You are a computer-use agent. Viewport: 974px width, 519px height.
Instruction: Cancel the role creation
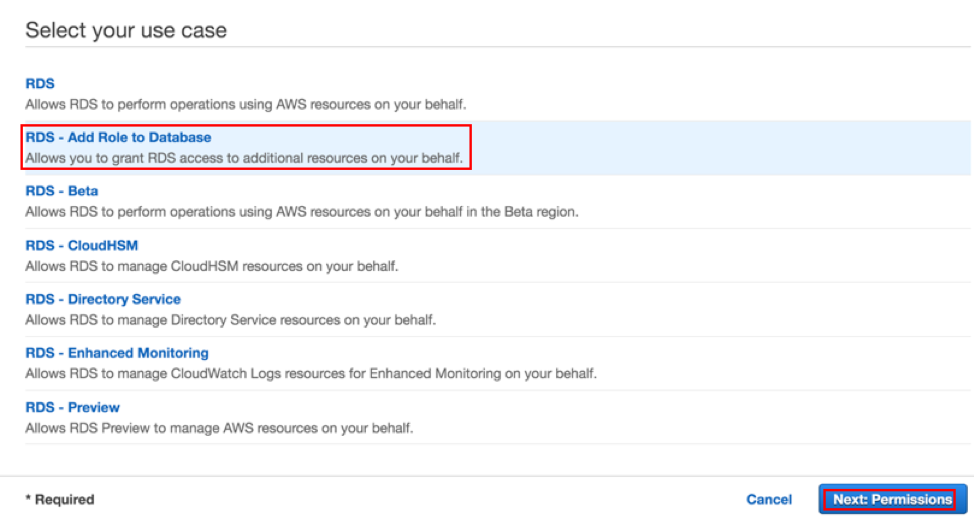point(769,499)
